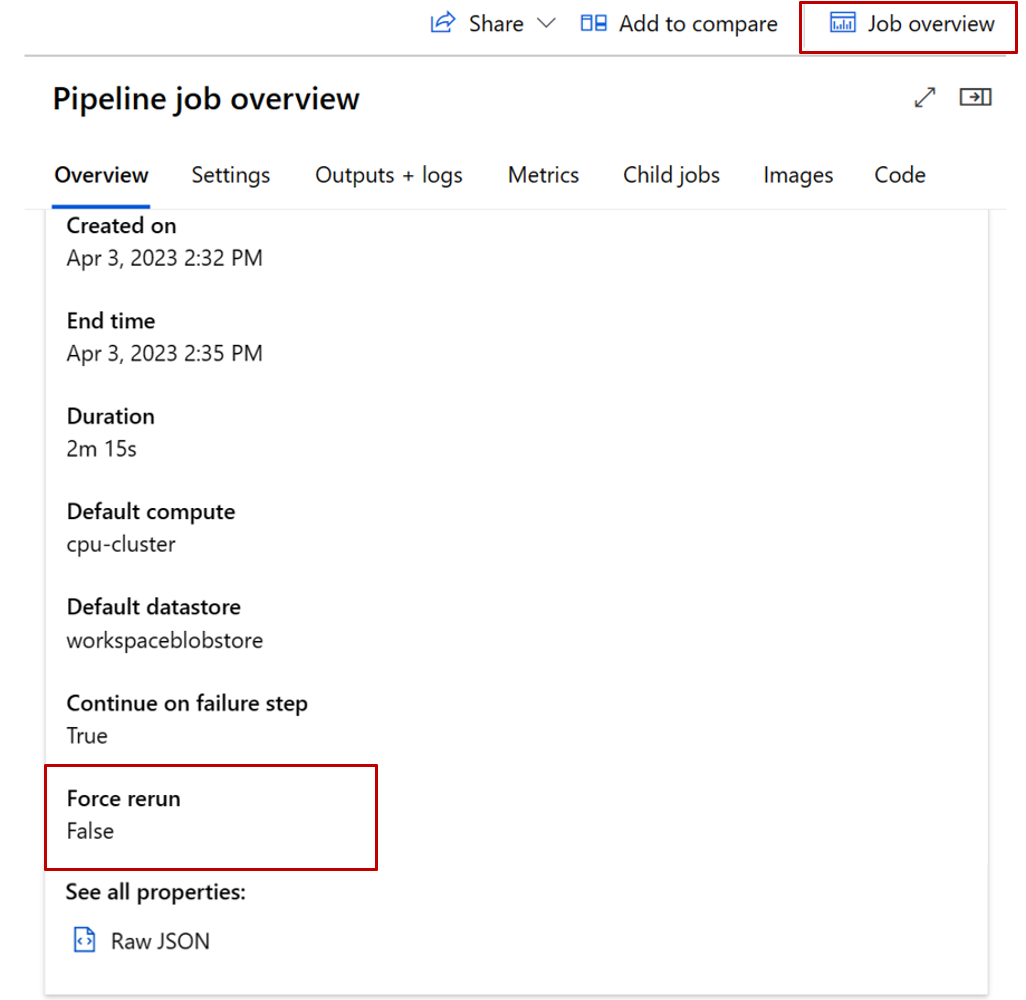Open the Outputs + logs tab
Screen dimensions: 1026x1000
389,175
